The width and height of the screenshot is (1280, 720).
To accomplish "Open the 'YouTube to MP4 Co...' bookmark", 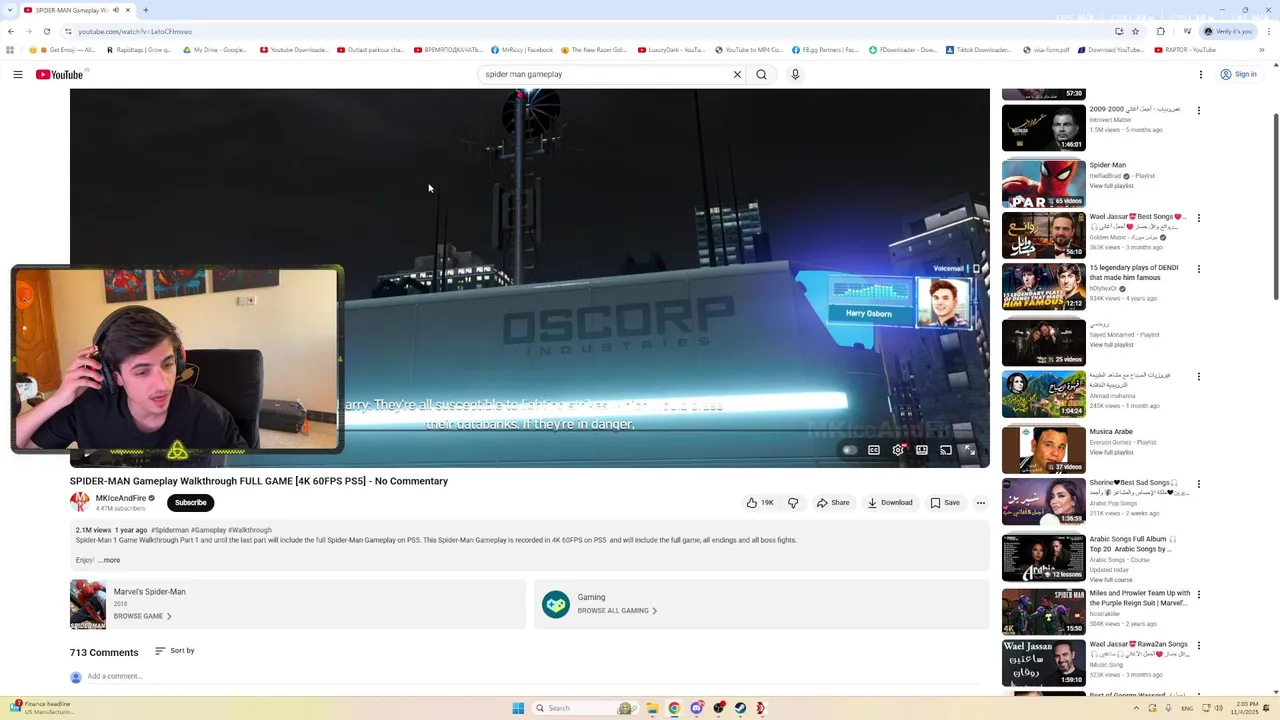I will 748,50.
